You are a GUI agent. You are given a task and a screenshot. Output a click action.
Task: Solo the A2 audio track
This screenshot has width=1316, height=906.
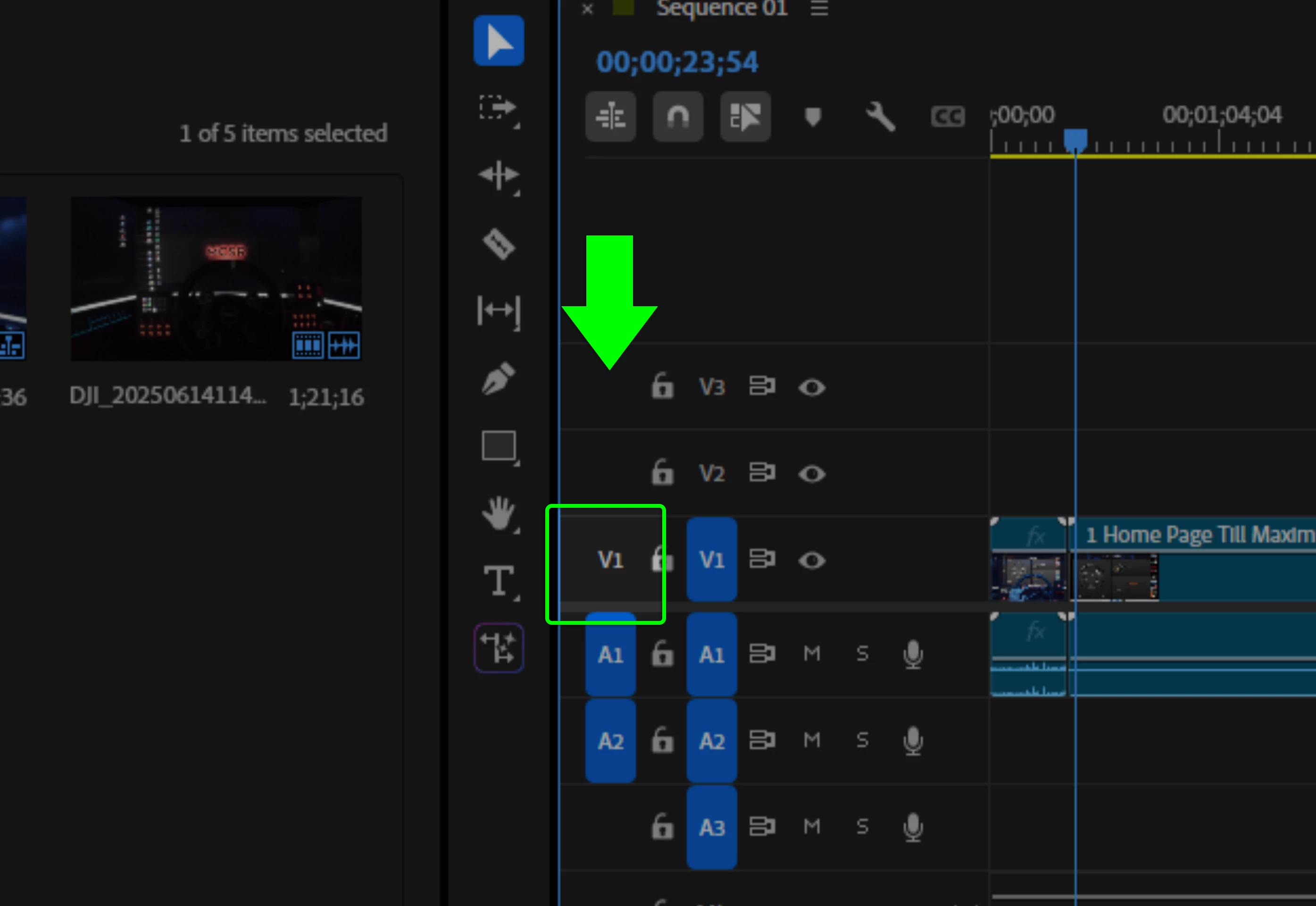pos(862,740)
